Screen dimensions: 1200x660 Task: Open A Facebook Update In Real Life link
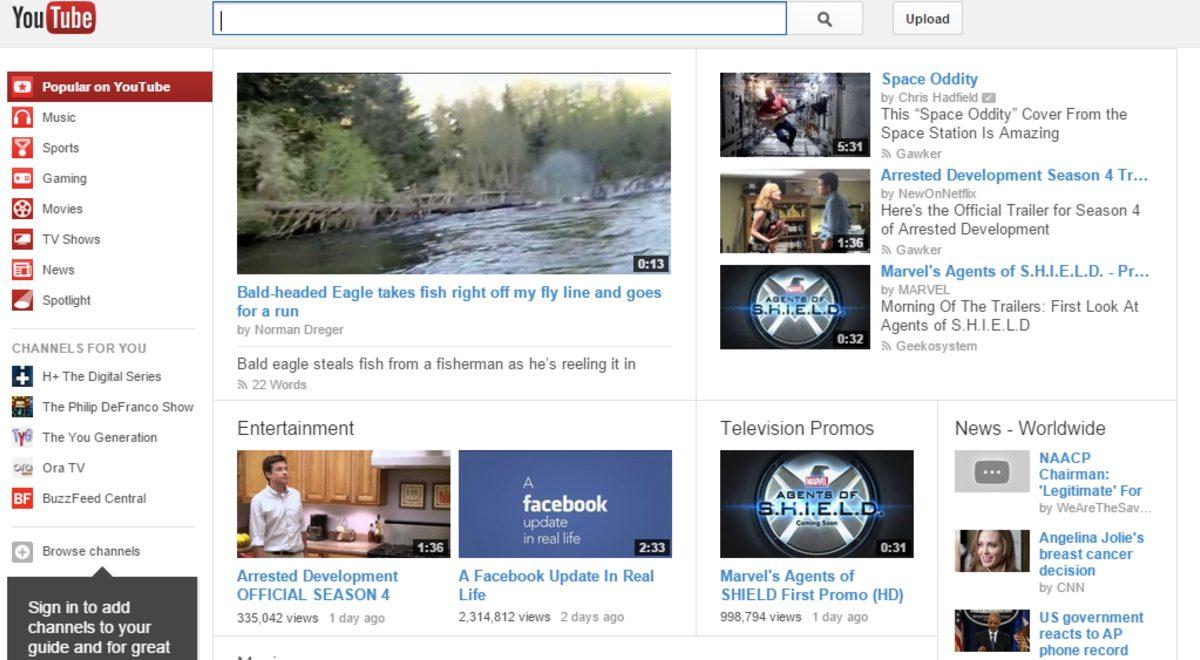(556, 585)
